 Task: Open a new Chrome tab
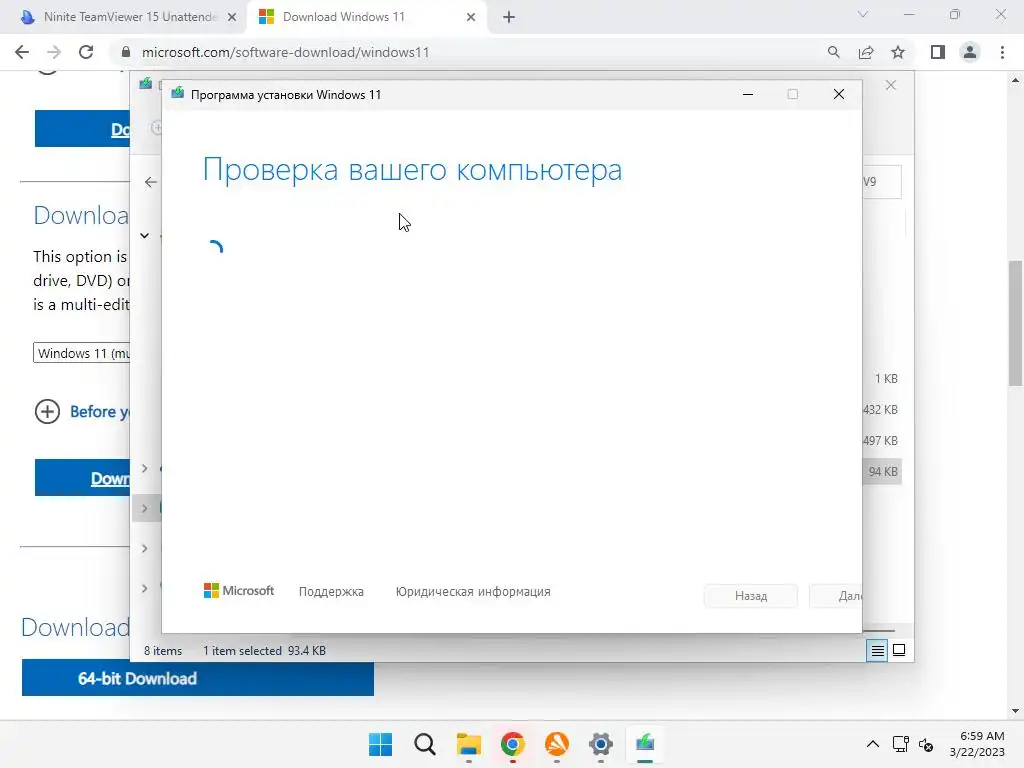coord(509,18)
